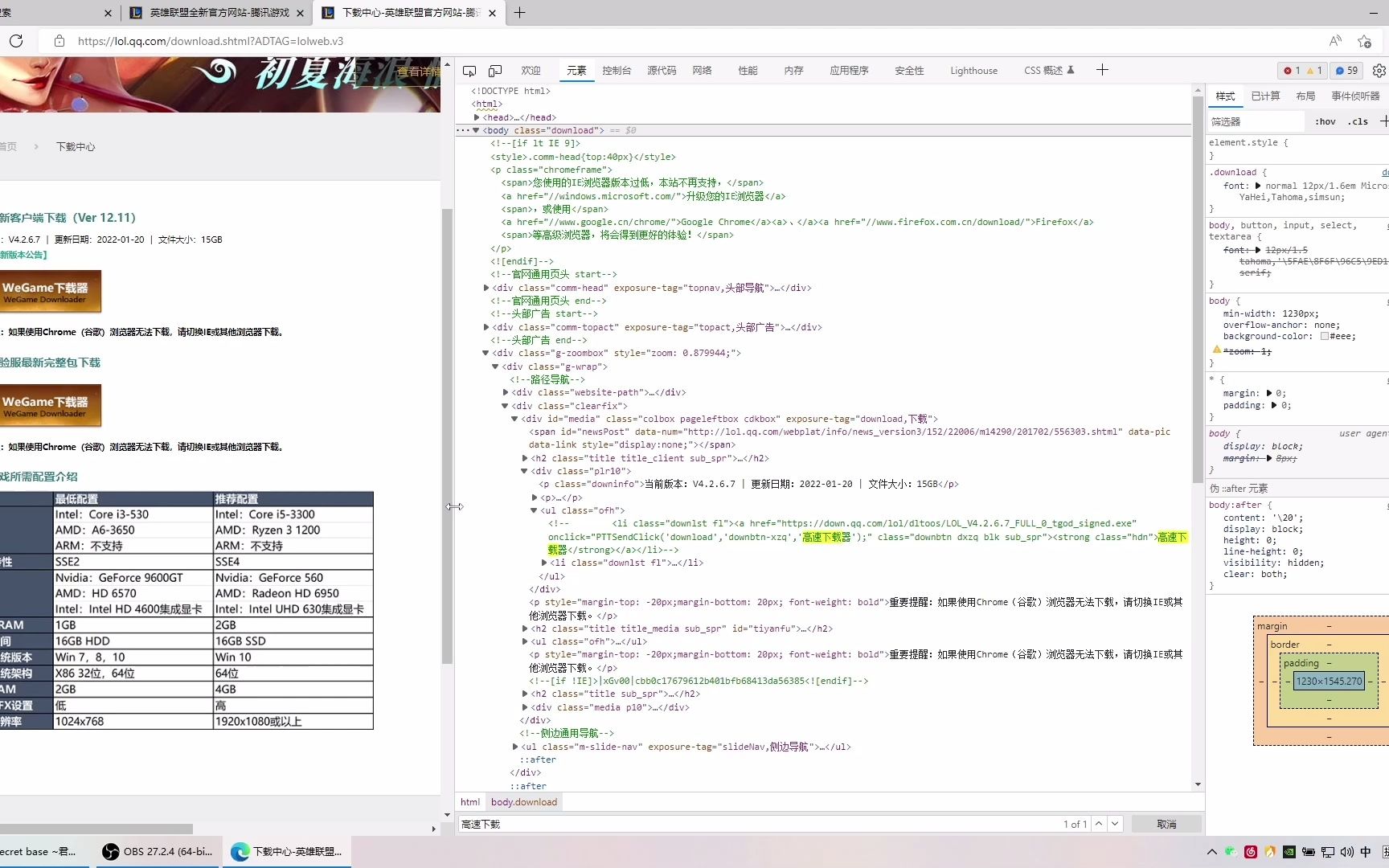Switch to the 源代码 sources tab

[x=662, y=71]
